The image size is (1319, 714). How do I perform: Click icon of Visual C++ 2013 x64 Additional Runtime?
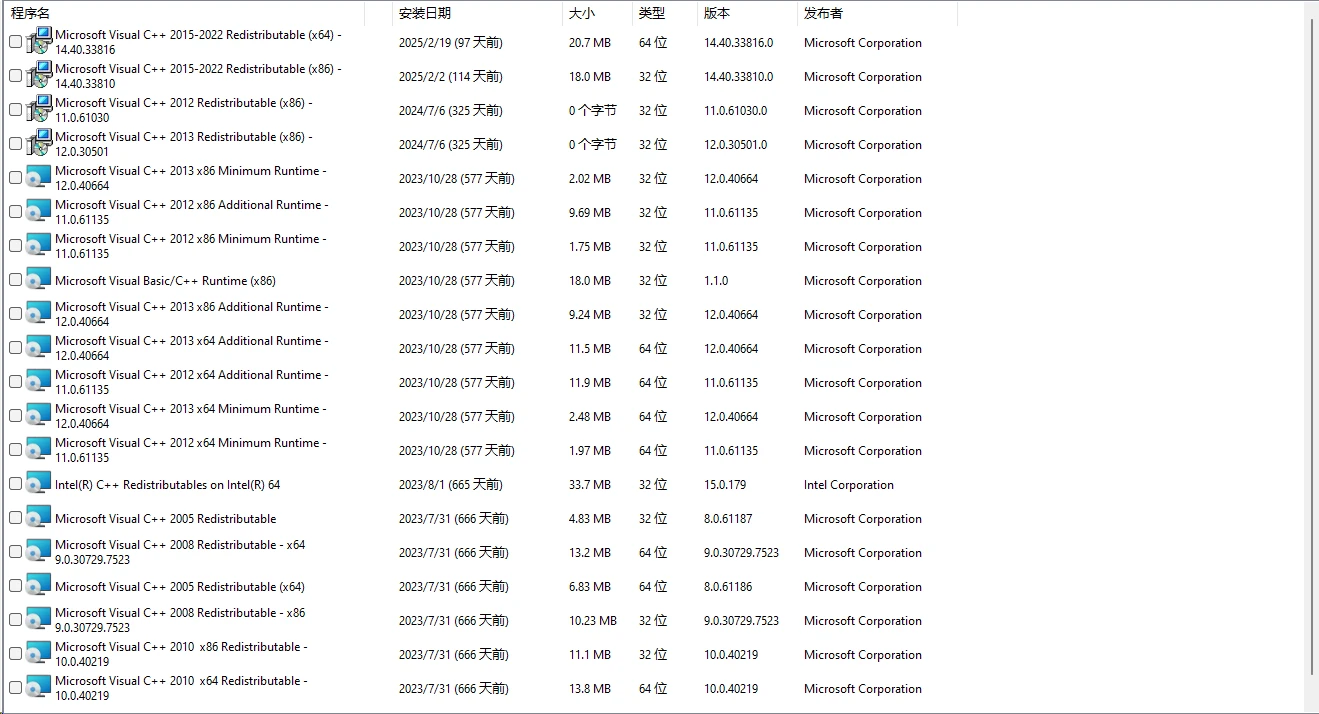coord(38,348)
